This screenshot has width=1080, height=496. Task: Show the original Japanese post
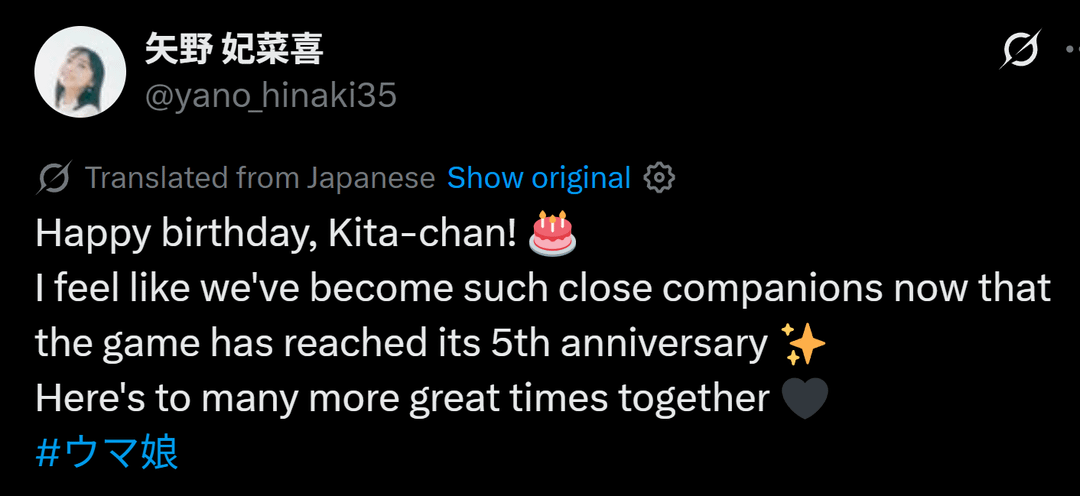[539, 178]
